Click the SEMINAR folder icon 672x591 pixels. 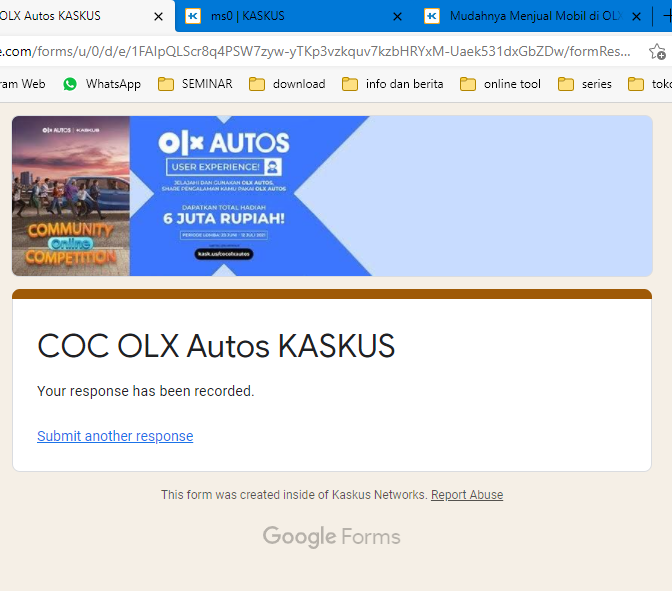click(165, 84)
